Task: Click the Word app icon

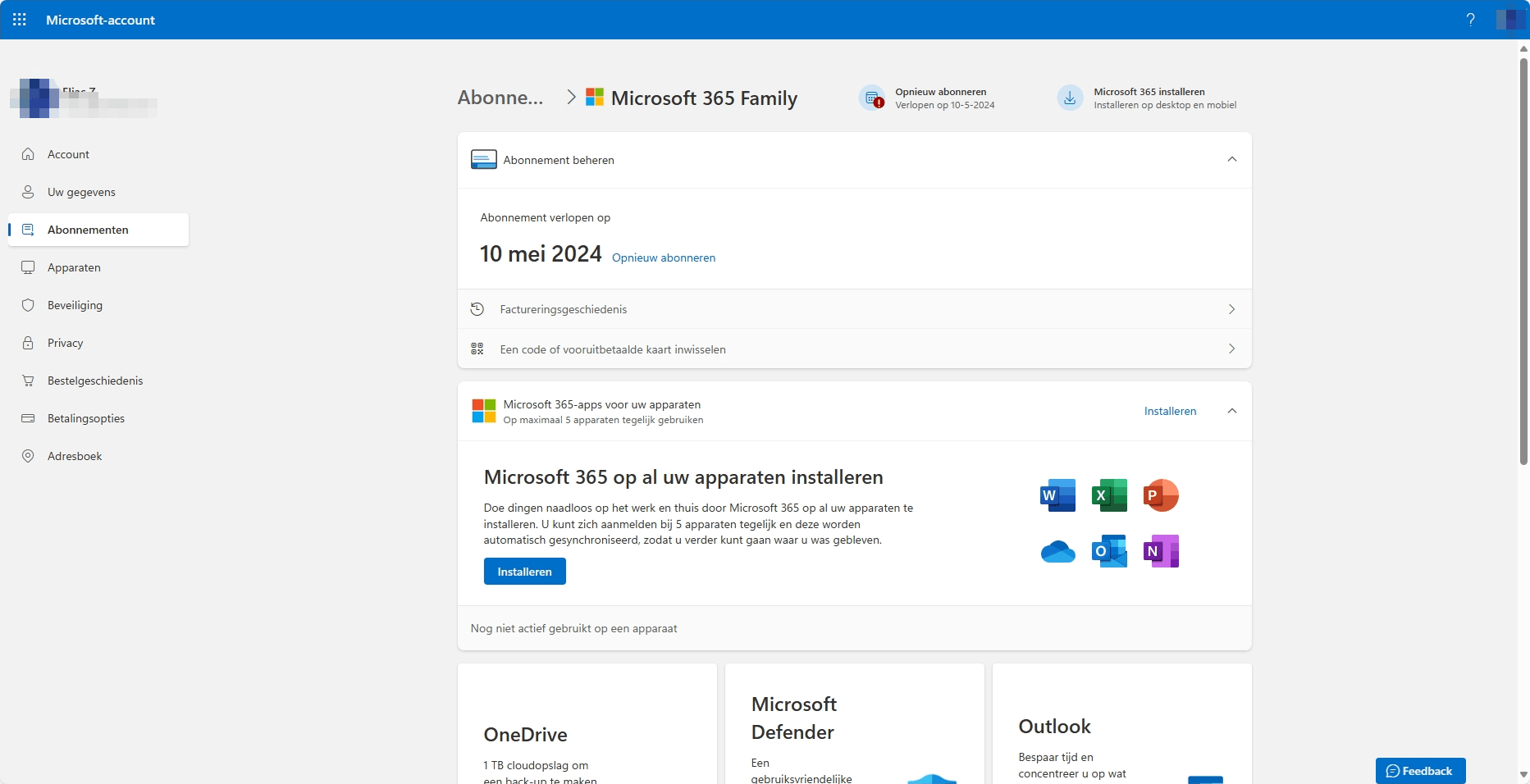Action: pyautogui.click(x=1057, y=495)
